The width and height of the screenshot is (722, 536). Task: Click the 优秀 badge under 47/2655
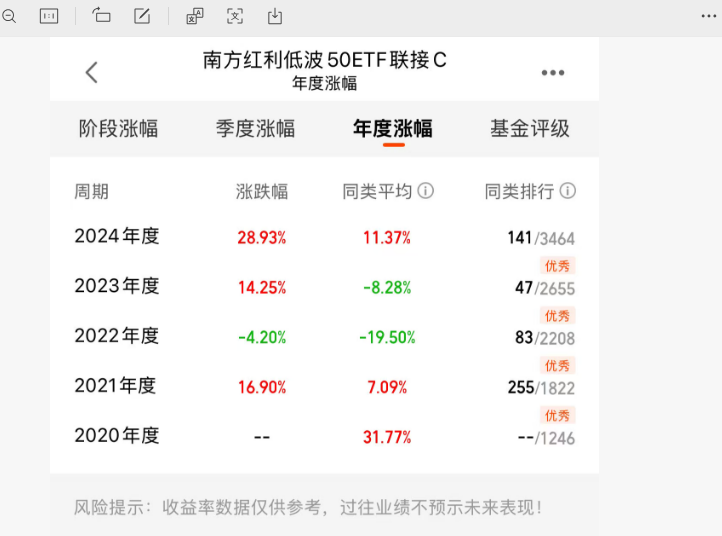[557, 315]
